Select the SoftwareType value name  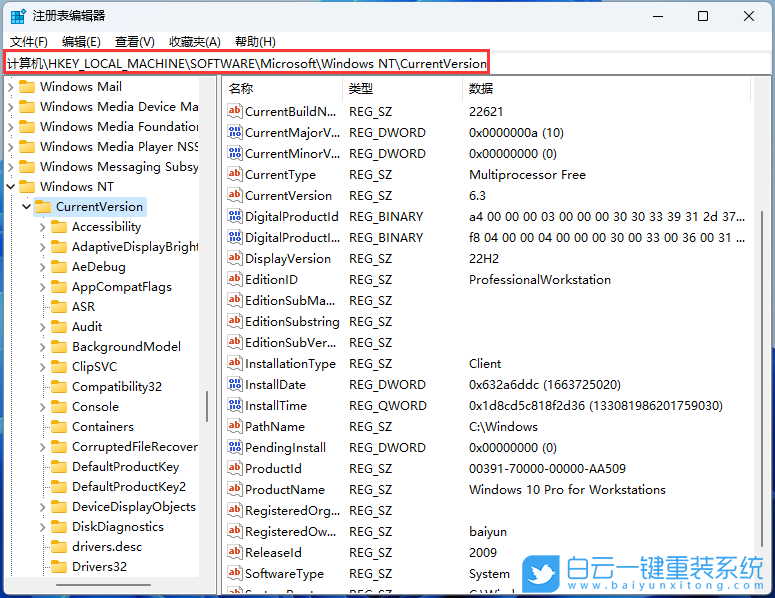pyautogui.click(x=284, y=574)
